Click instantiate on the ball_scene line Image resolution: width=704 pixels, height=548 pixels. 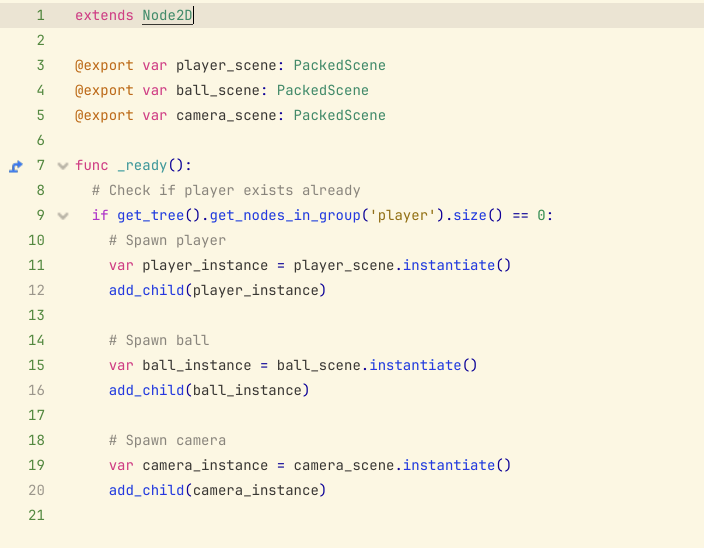[415, 365]
